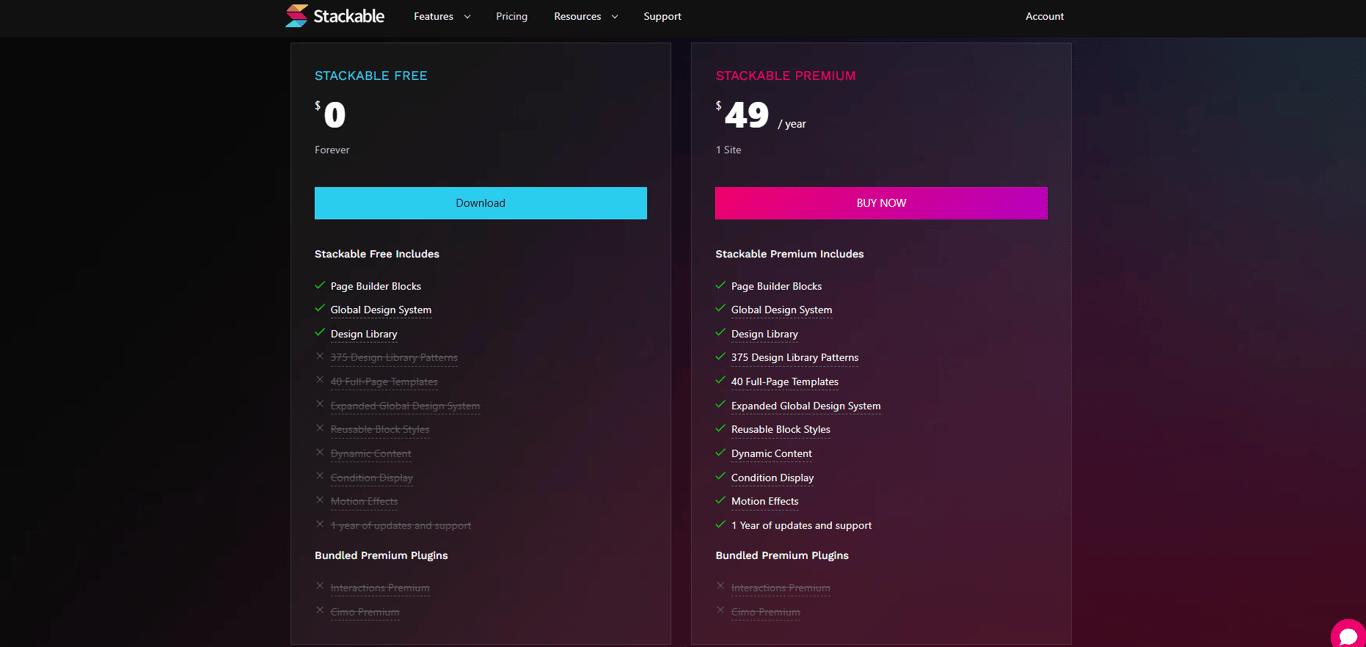
Task: Click Condition Display in Premium plan
Action: tap(772, 478)
